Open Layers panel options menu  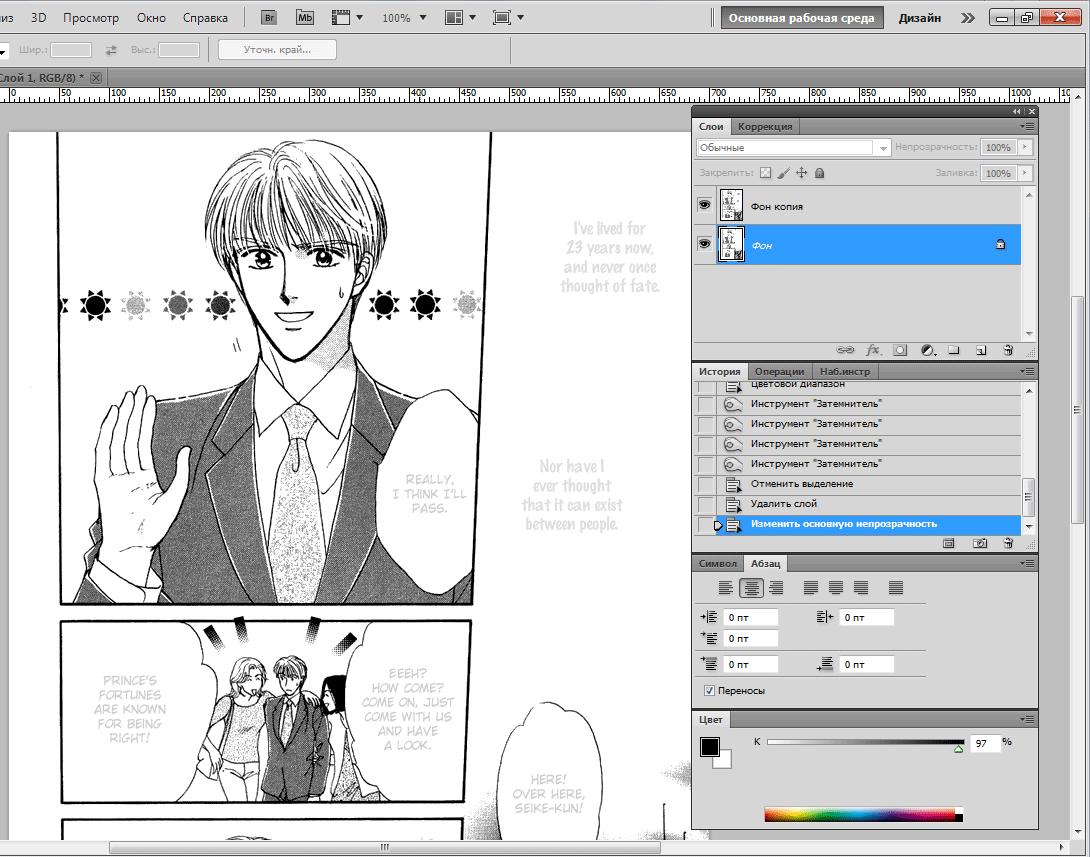(1027, 126)
